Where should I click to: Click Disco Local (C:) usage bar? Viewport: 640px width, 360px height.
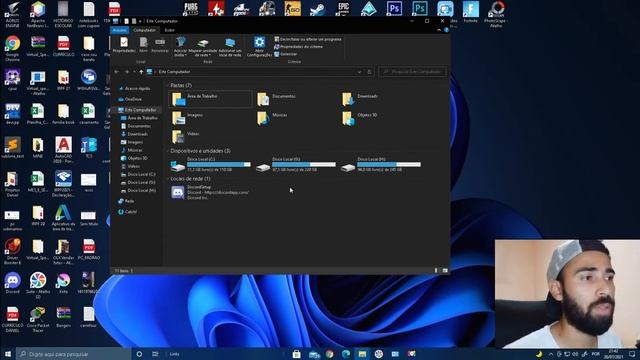click(x=219, y=164)
